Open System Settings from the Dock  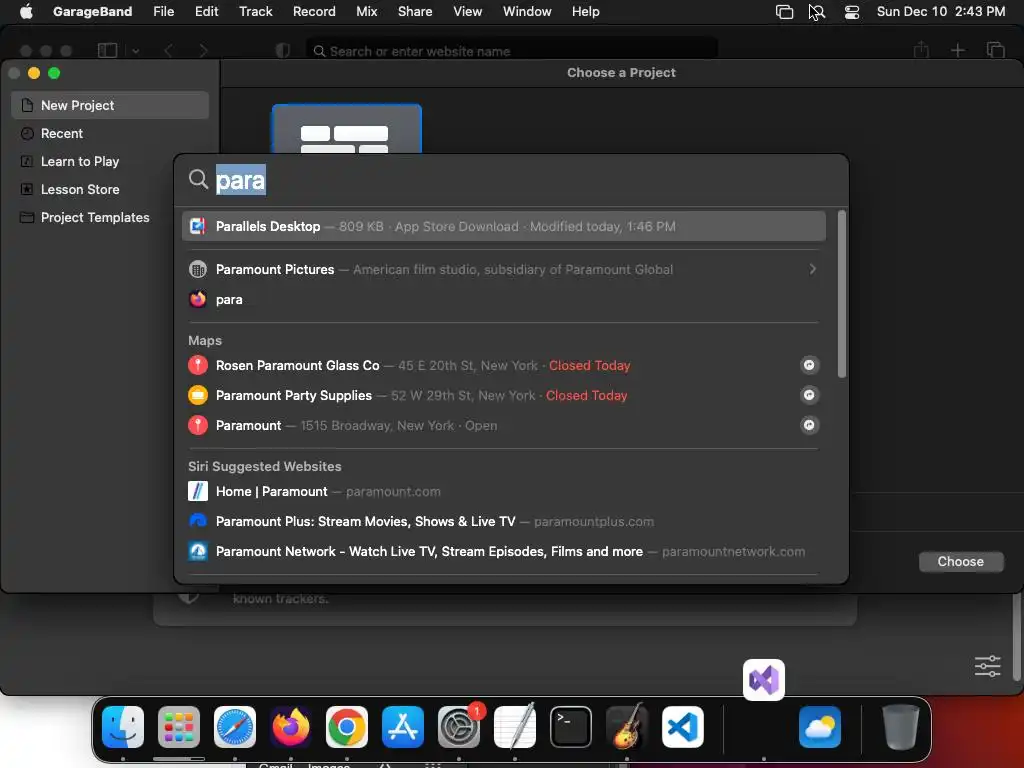[459, 727]
